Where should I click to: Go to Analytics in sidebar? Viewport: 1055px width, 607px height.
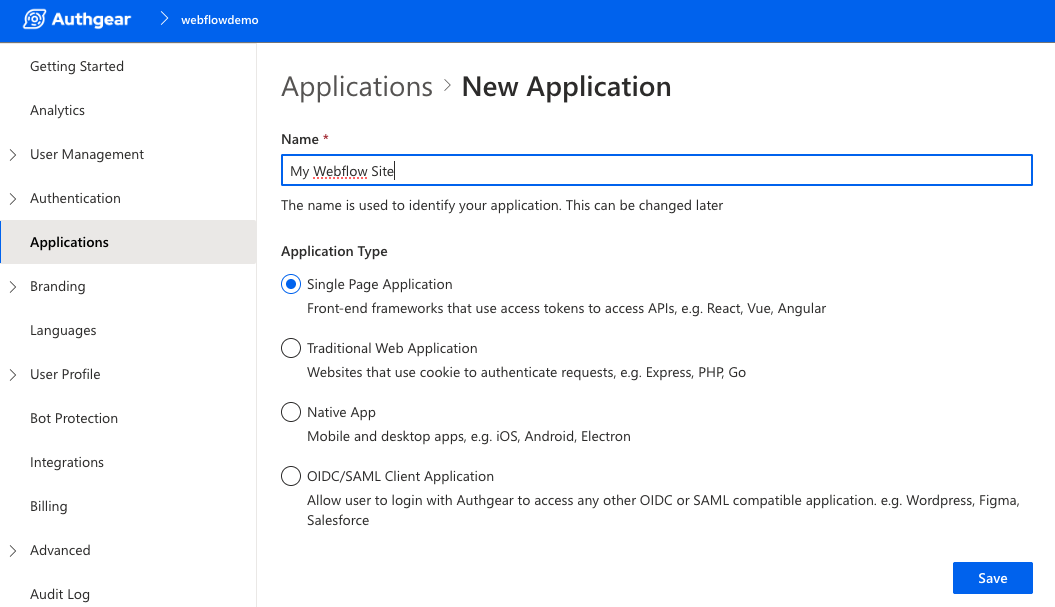click(57, 110)
